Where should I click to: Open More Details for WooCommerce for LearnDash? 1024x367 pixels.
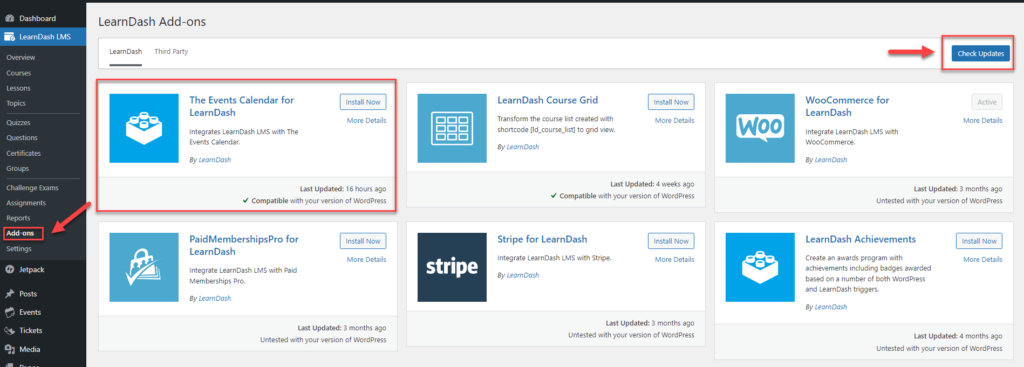tap(983, 121)
